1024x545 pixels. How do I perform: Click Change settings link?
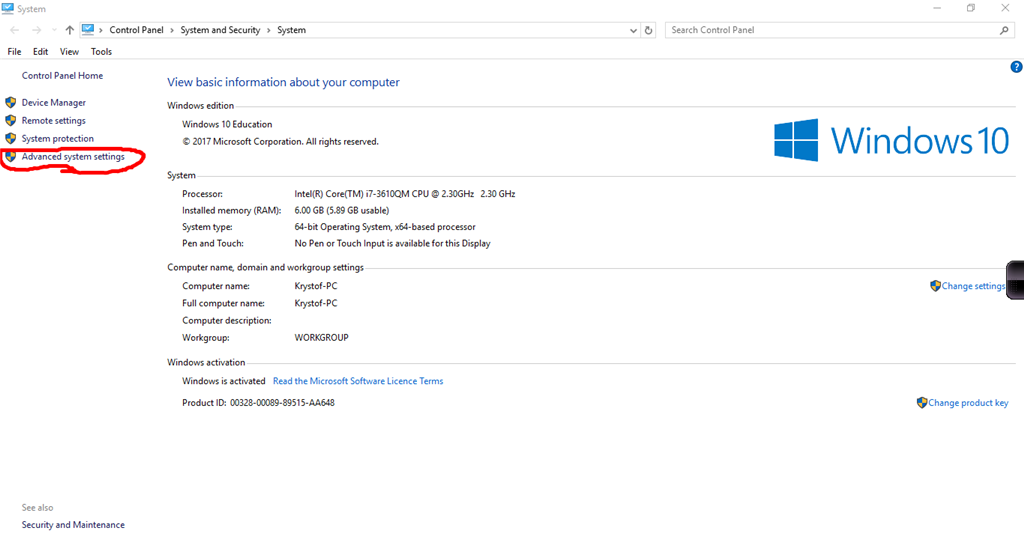click(973, 286)
